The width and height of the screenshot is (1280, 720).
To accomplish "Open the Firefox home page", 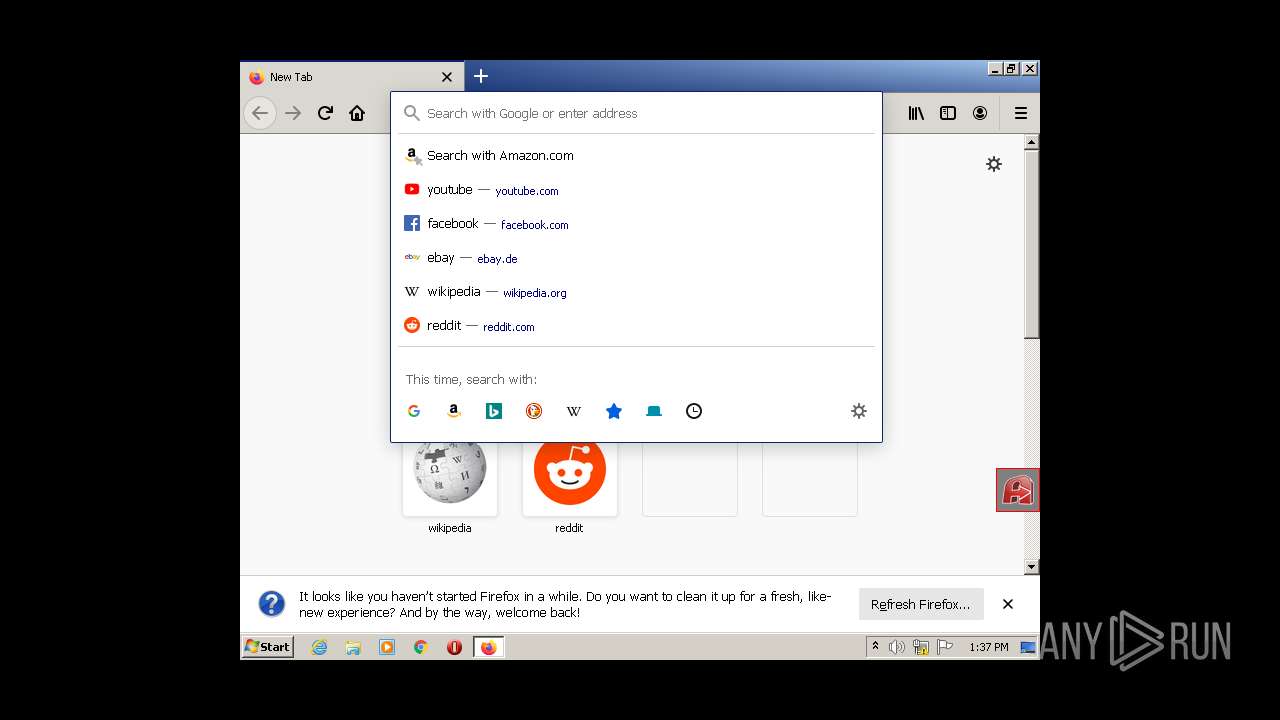I will 357,113.
